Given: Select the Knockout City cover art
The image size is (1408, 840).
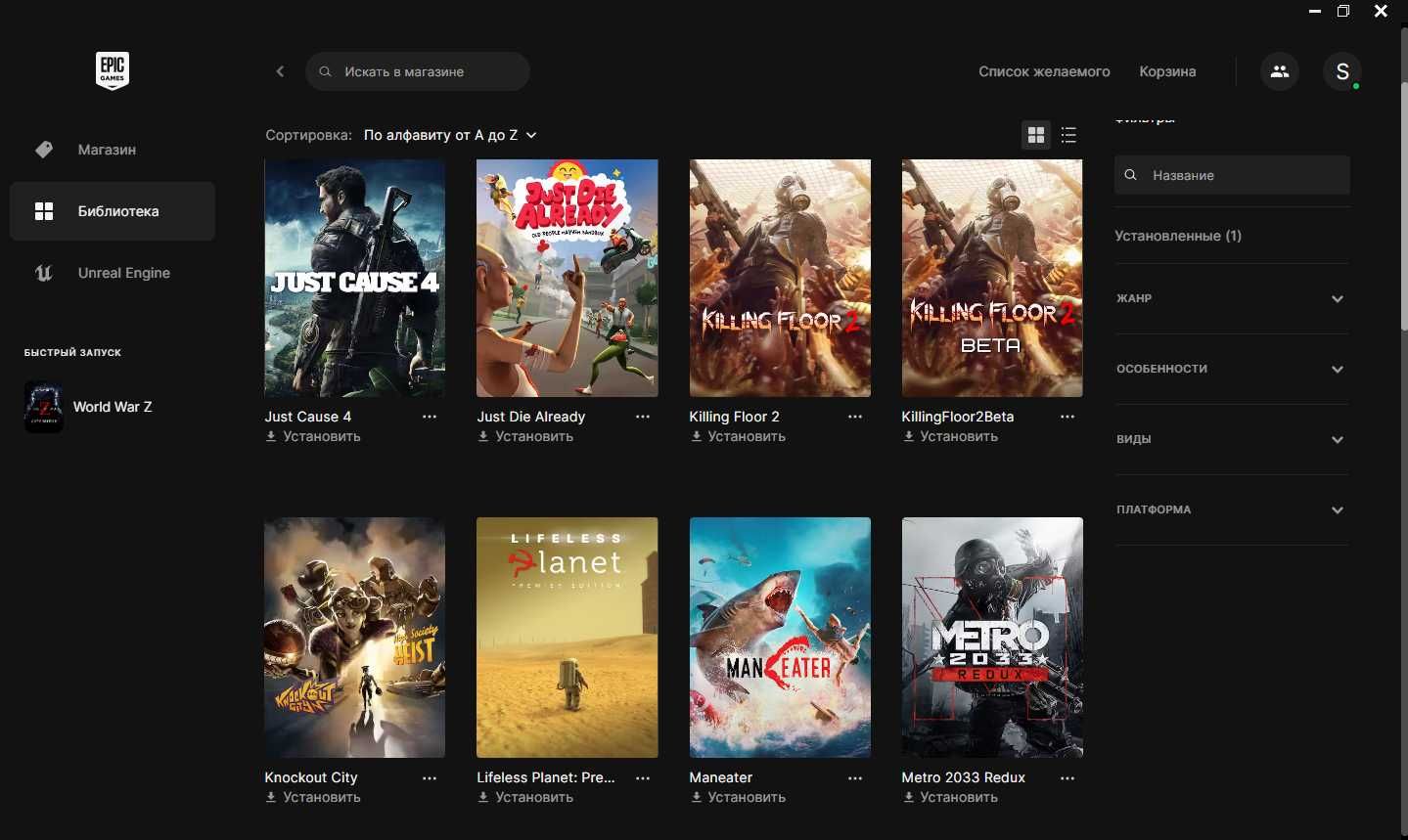Looking at the screenshot, I should point(354,638).
